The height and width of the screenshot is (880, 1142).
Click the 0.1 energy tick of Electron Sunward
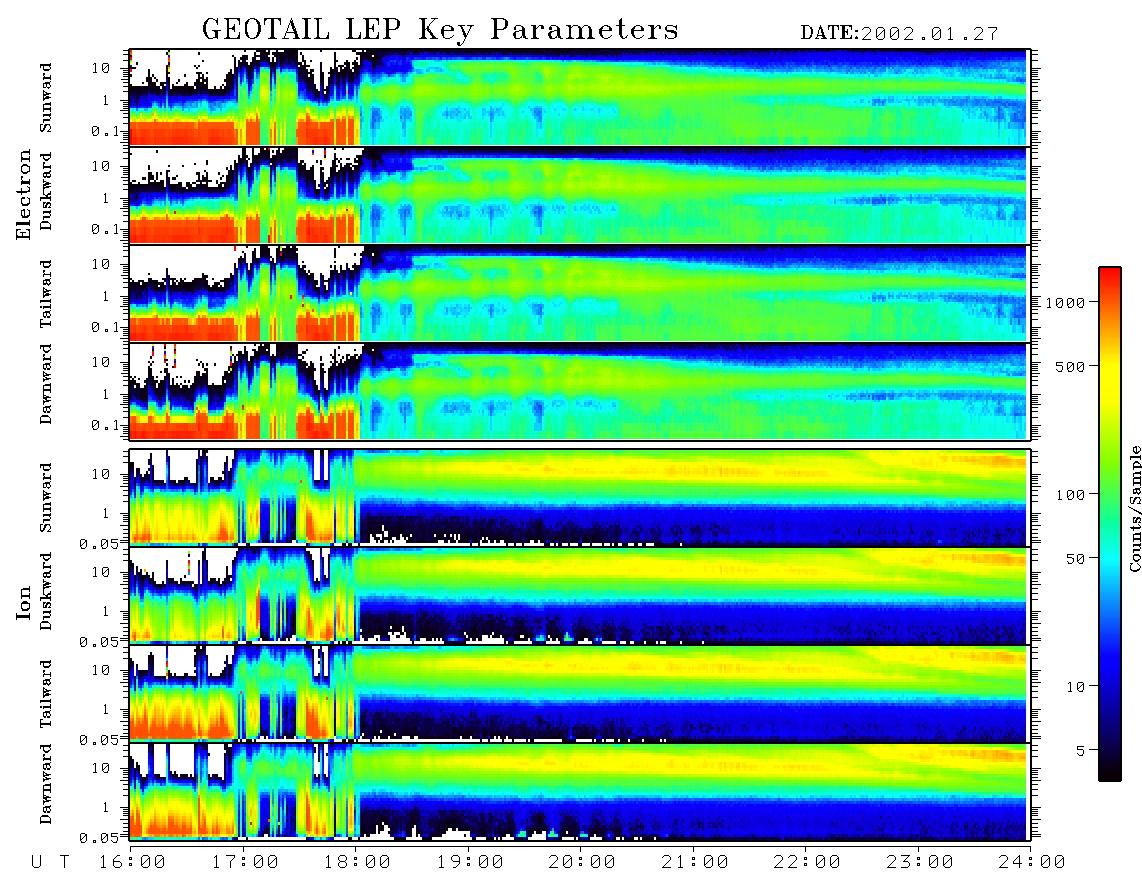click(x=108, y=131)
